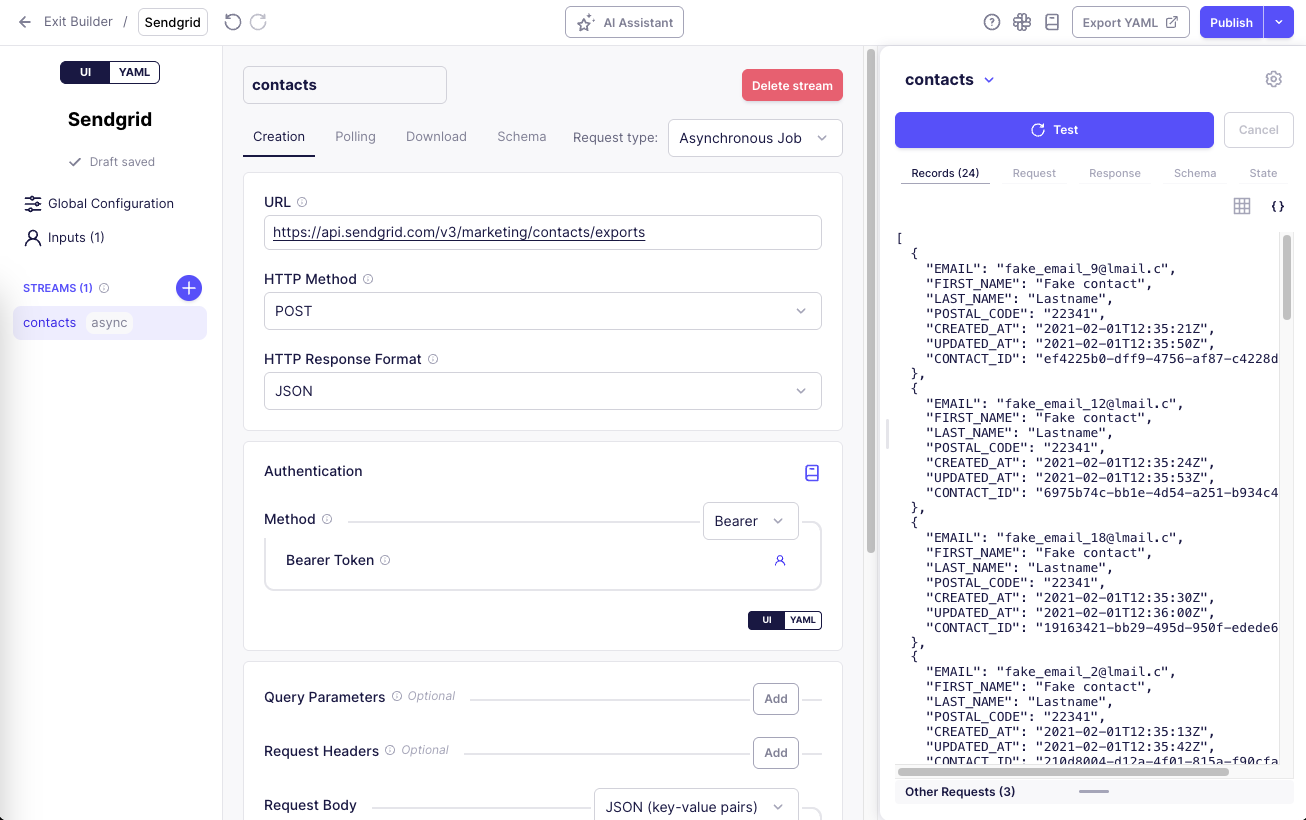Open the Request type dropdown
1306x820 pixels.
[755, 138]
